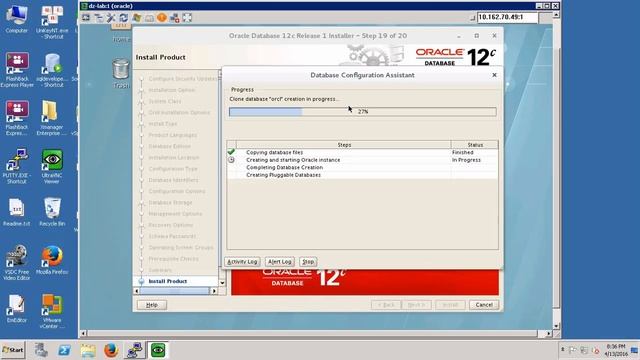The image size is (640, 360).
Task: Open VNC connection options (tools icon)
Action: click(111, 18)
